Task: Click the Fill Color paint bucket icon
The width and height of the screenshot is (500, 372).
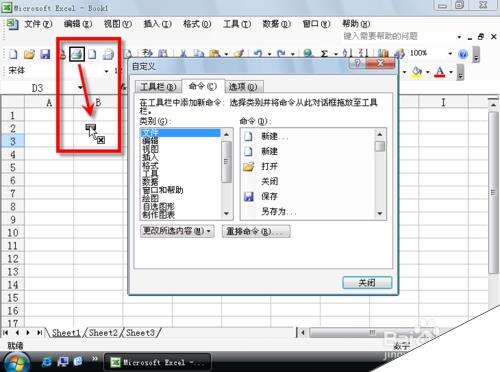Action: click(x=416, y=71)
